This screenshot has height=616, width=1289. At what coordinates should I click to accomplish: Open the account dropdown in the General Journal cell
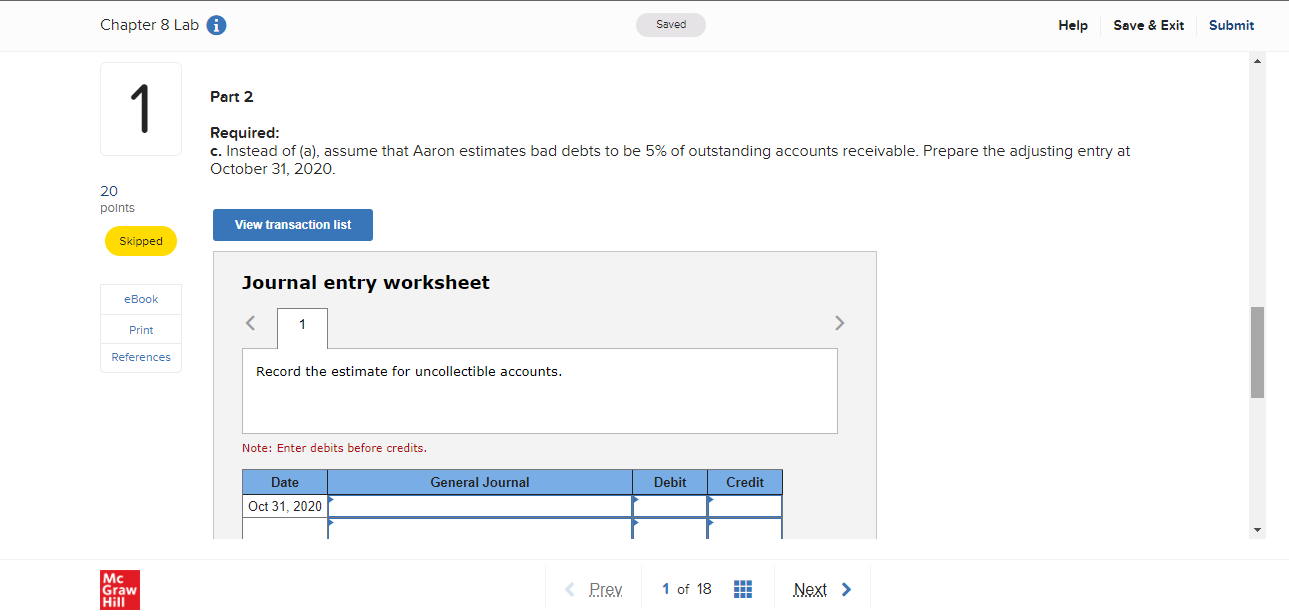pyautogui.click(x=479, y=506)
